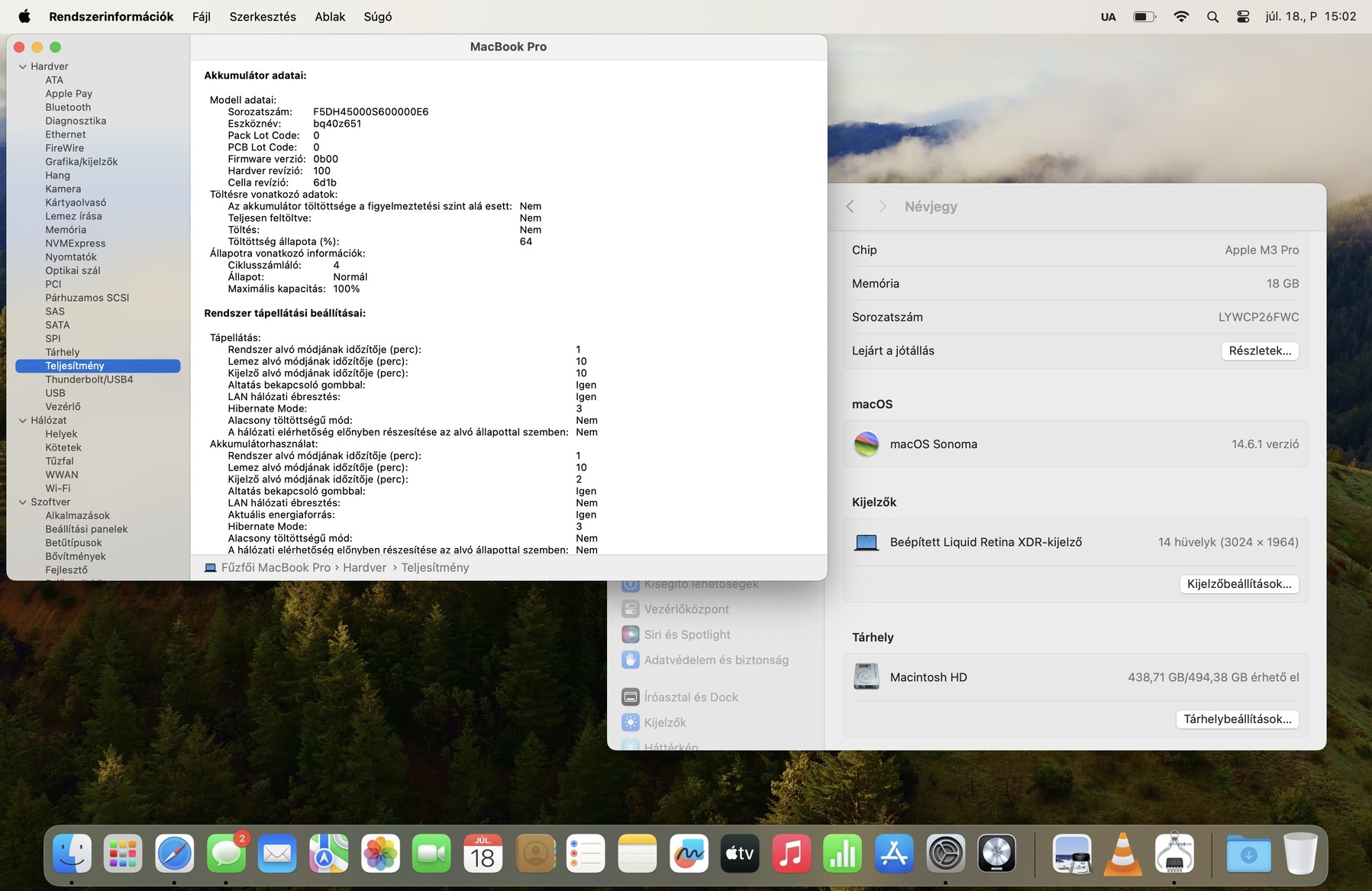Screen dimensions: 1372x891
Task: Select Tűzfal in the Hálózat list
Action: (60, 461)
